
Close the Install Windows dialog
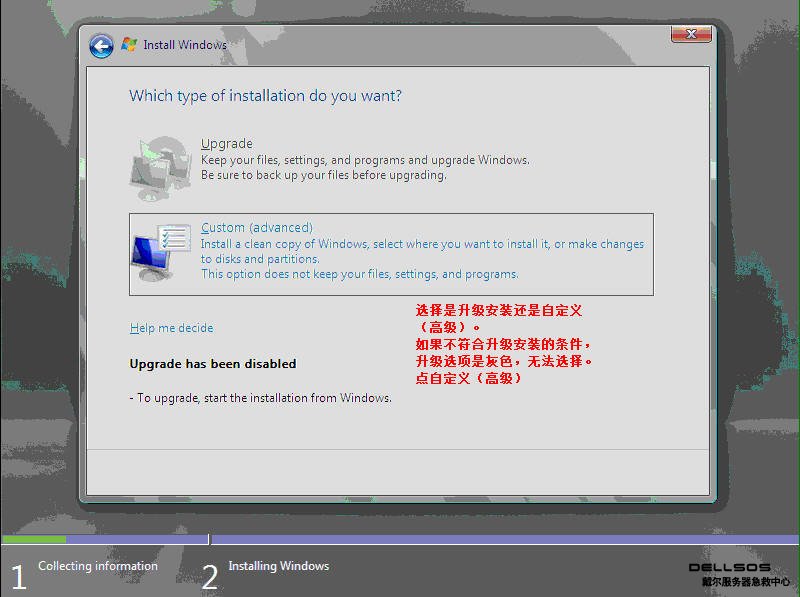coord(691,34)
